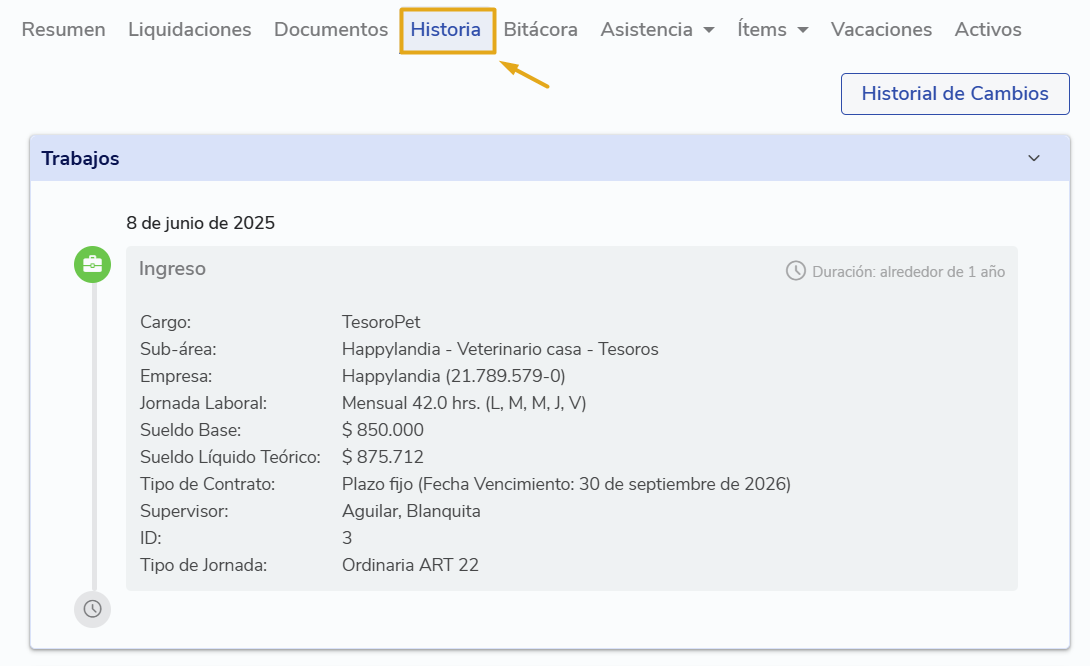Viewport: 1090px width, 666px height.
Task: Click the Jornada Laboral: label
Action: pyautogui.click(x=203, y=403)
